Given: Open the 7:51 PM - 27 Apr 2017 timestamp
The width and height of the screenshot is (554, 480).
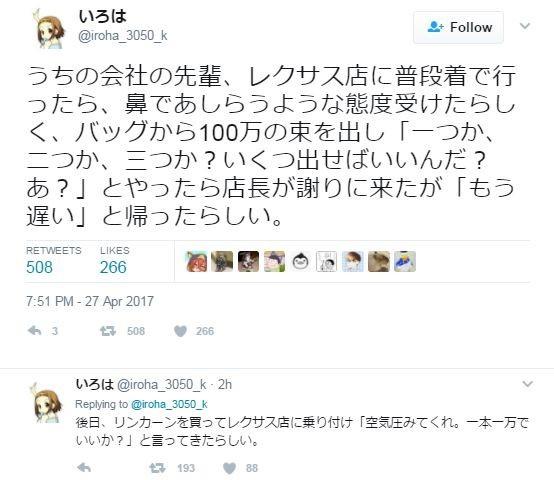Looking at the screenshot, I should 90,301.
